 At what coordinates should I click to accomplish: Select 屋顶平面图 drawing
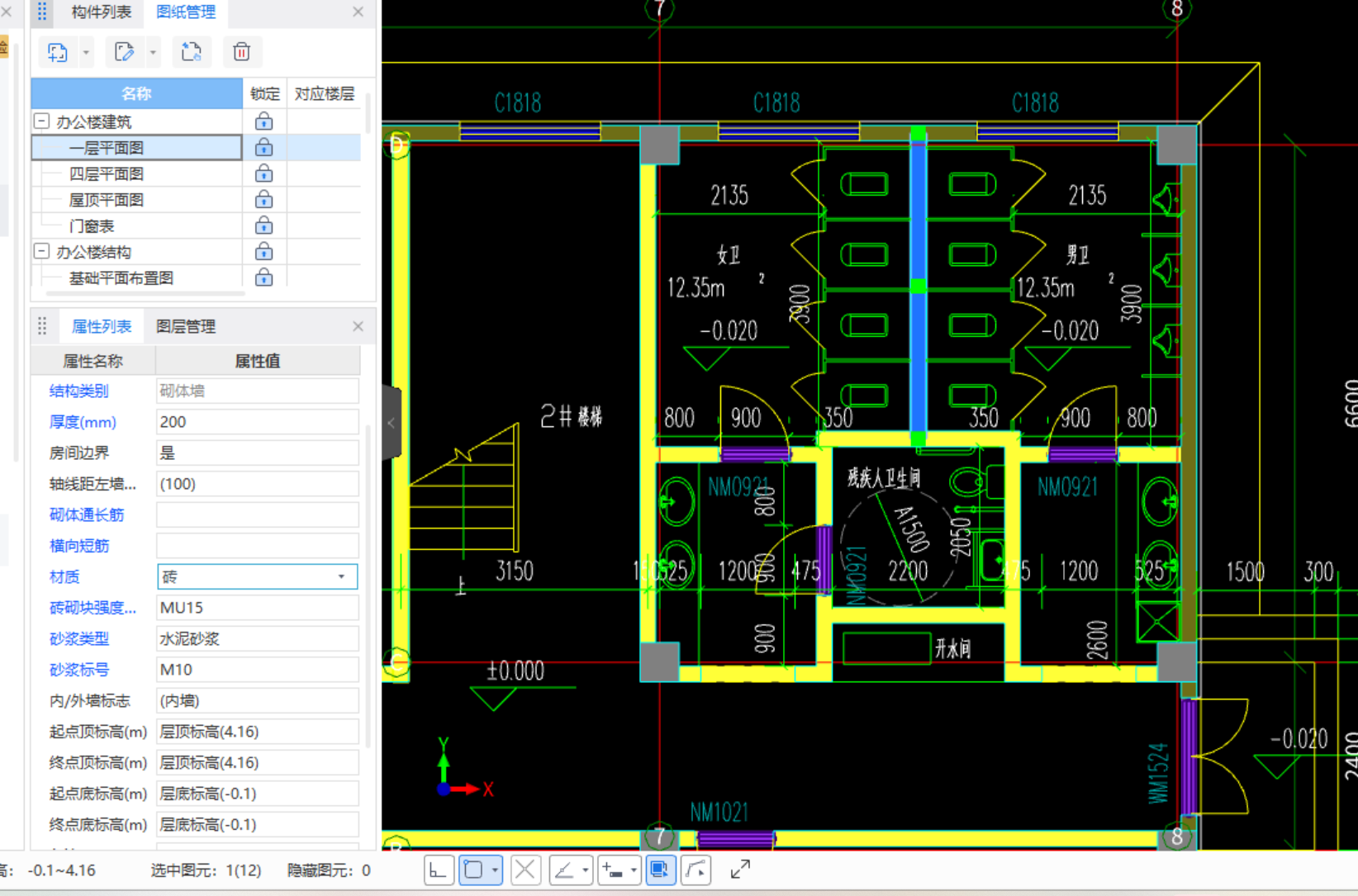point(106,200)
